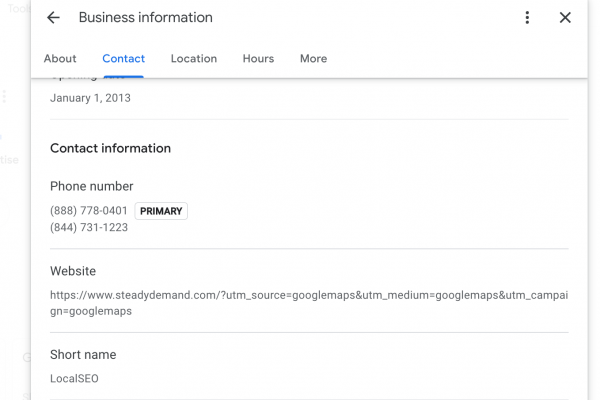
Task: Click the PRIMARY badge
Action: coord(161,211)
